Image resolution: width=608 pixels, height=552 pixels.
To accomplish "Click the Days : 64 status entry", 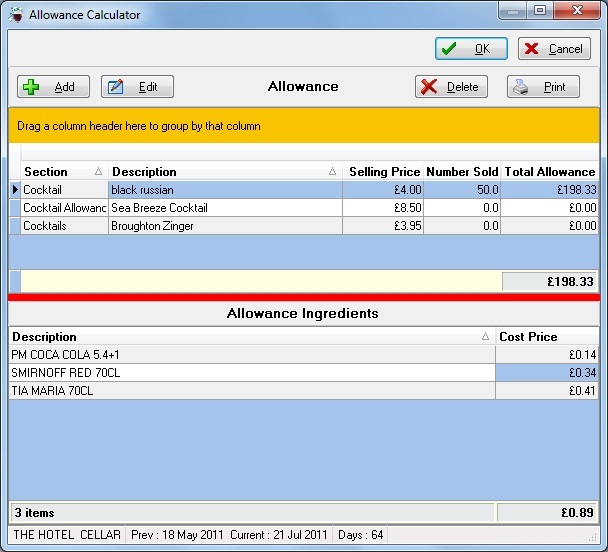I will pos(361,535).
